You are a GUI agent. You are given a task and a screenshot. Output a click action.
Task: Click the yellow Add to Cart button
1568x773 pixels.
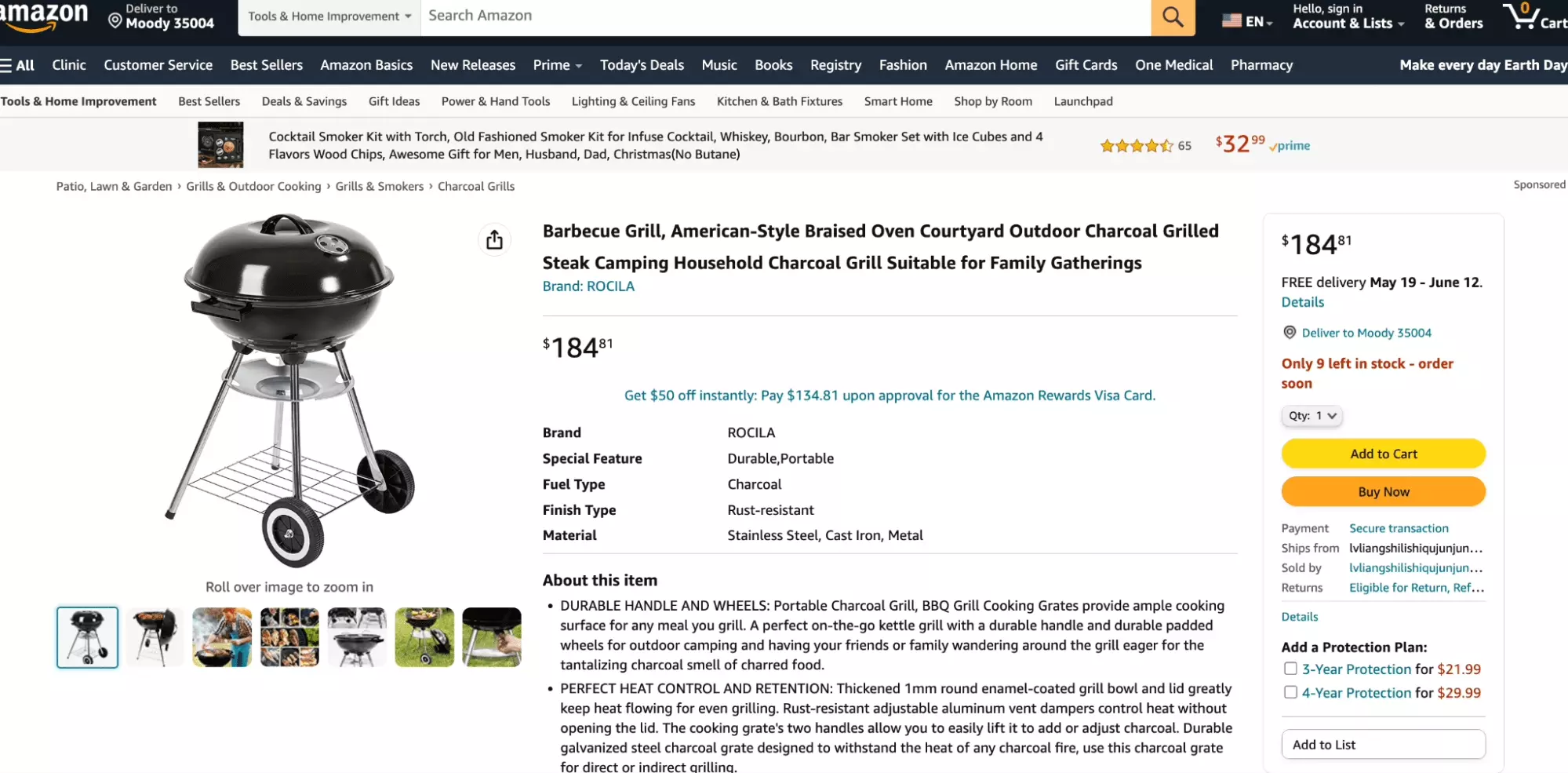tap(1383, 454)
